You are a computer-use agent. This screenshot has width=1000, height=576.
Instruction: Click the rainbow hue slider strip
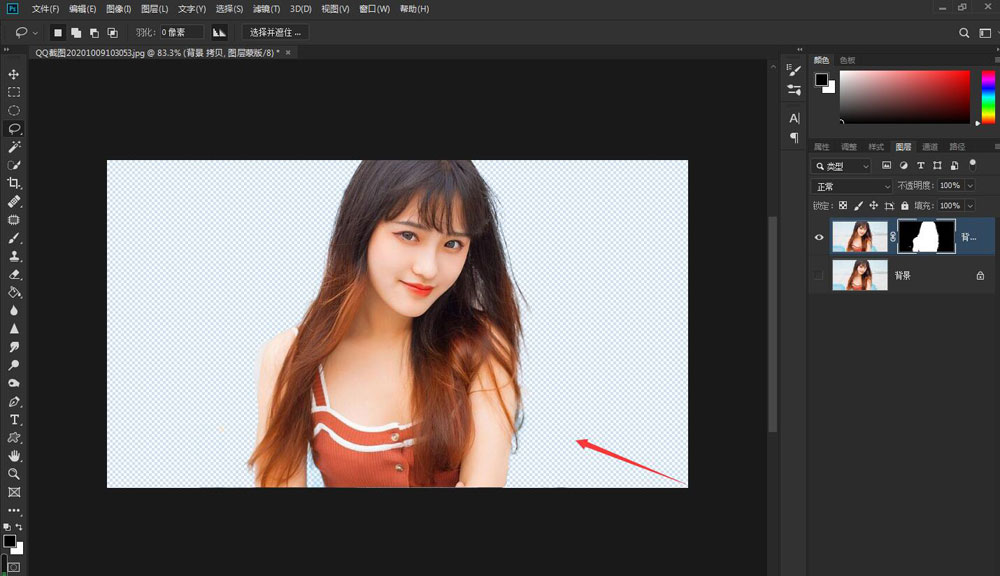987,96
